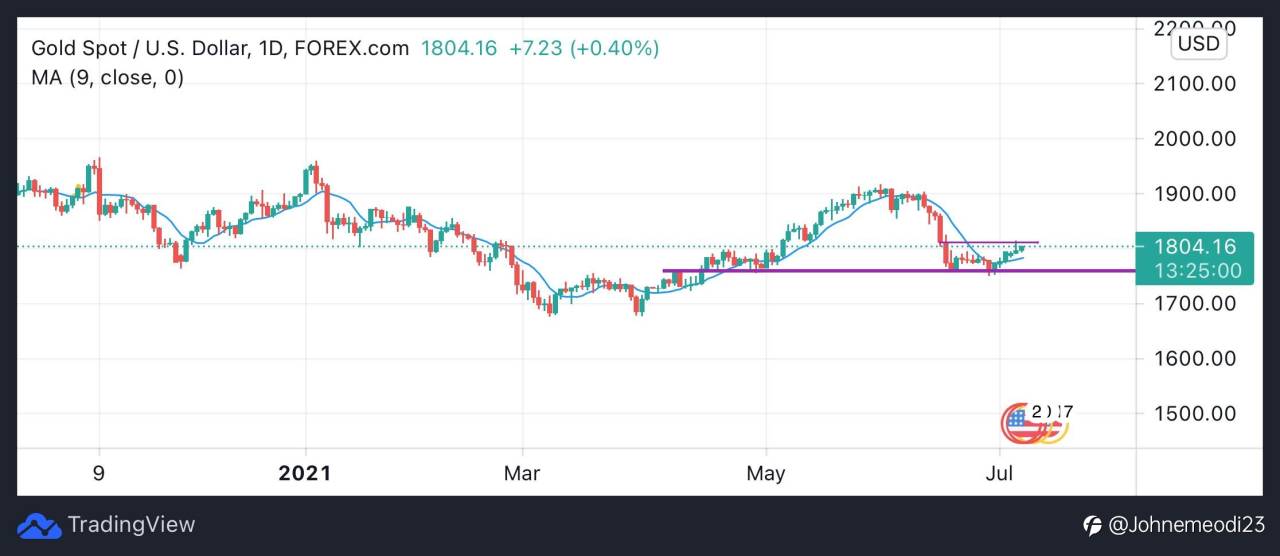The height and width of the screenshot is (556, 1280).
Task: Click the icon beside @Johnemeodi23
Action: (x=1092, y=525)
